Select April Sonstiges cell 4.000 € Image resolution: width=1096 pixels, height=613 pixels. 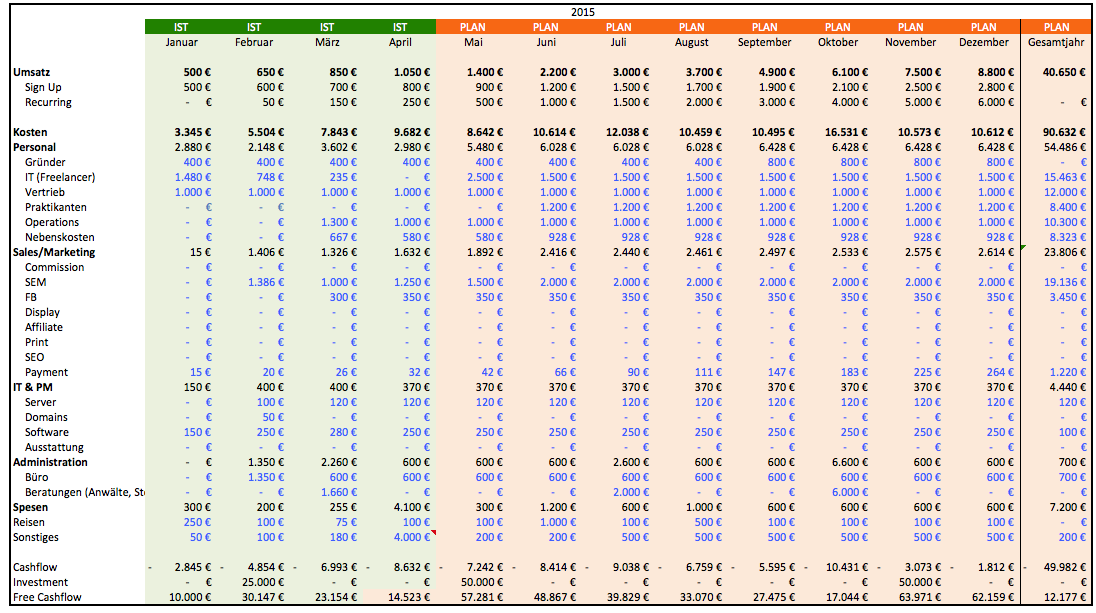(x=412, y=538)
